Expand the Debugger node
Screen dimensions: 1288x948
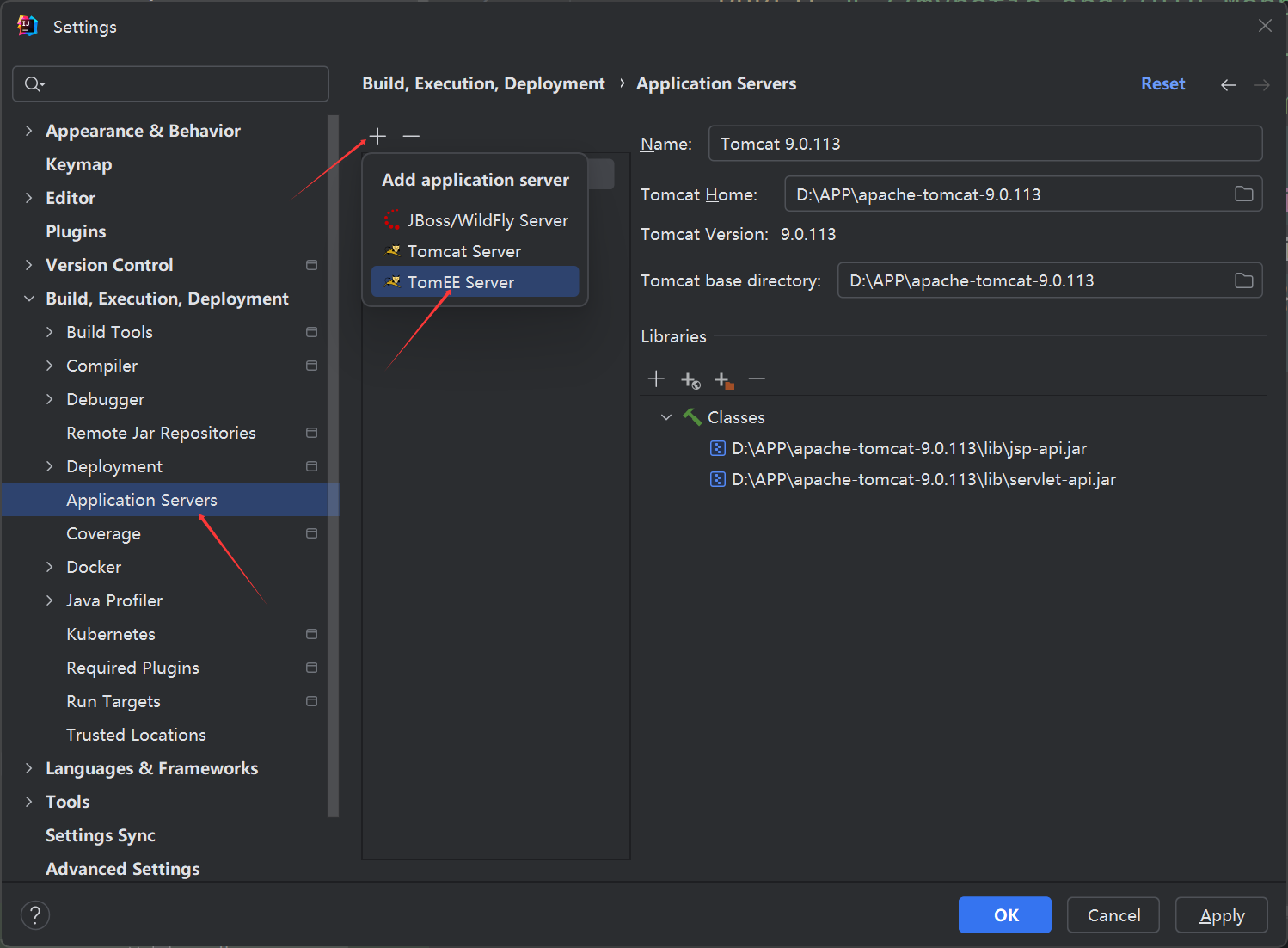tap(49, 399)
